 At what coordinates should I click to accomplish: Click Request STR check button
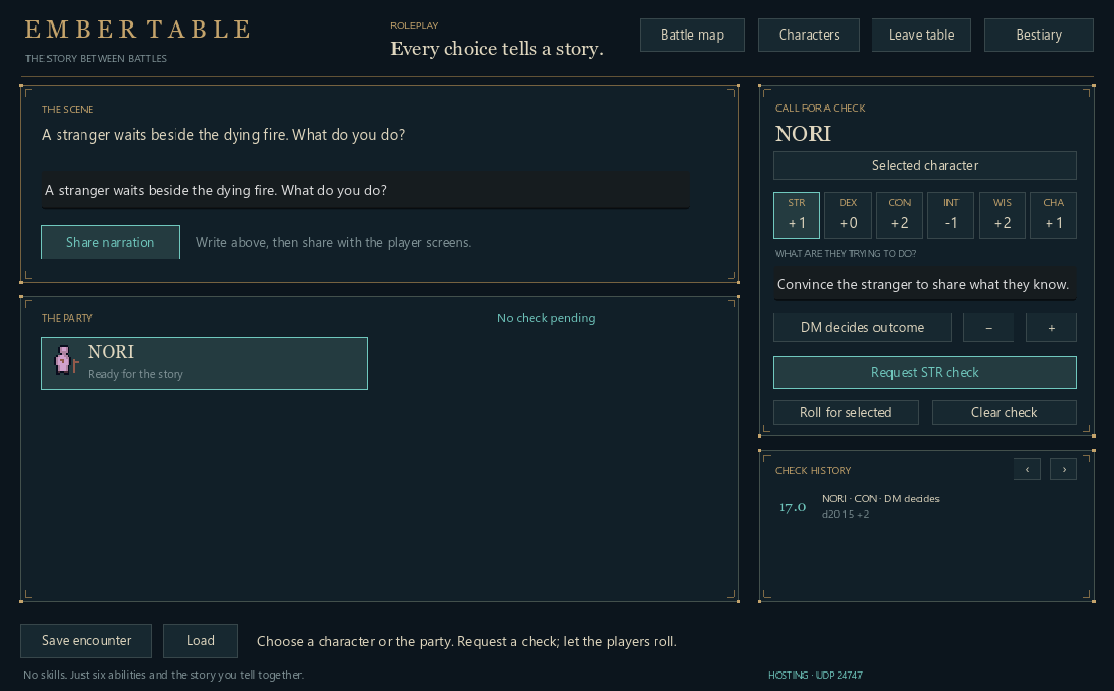925,372
